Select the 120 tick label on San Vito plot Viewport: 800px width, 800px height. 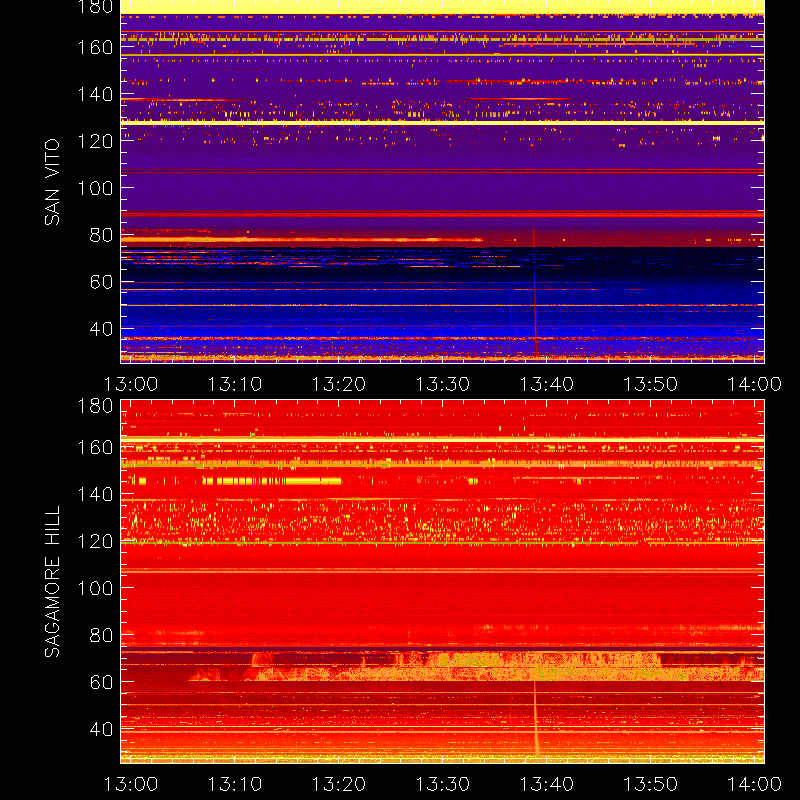[95, 141]
